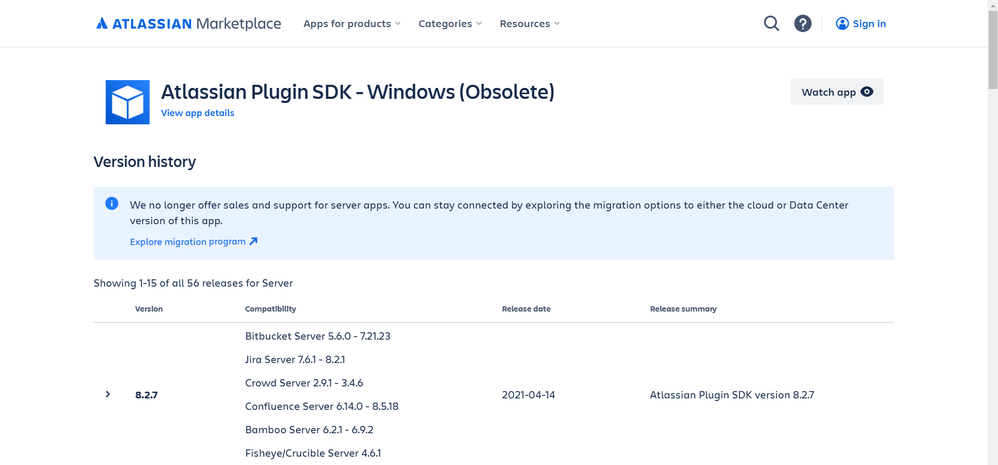Click Showing 1-15 of all 56 releases text
The height and width of the screenshot is (465, 998).
pyautogui.click(x=193, y=283)
